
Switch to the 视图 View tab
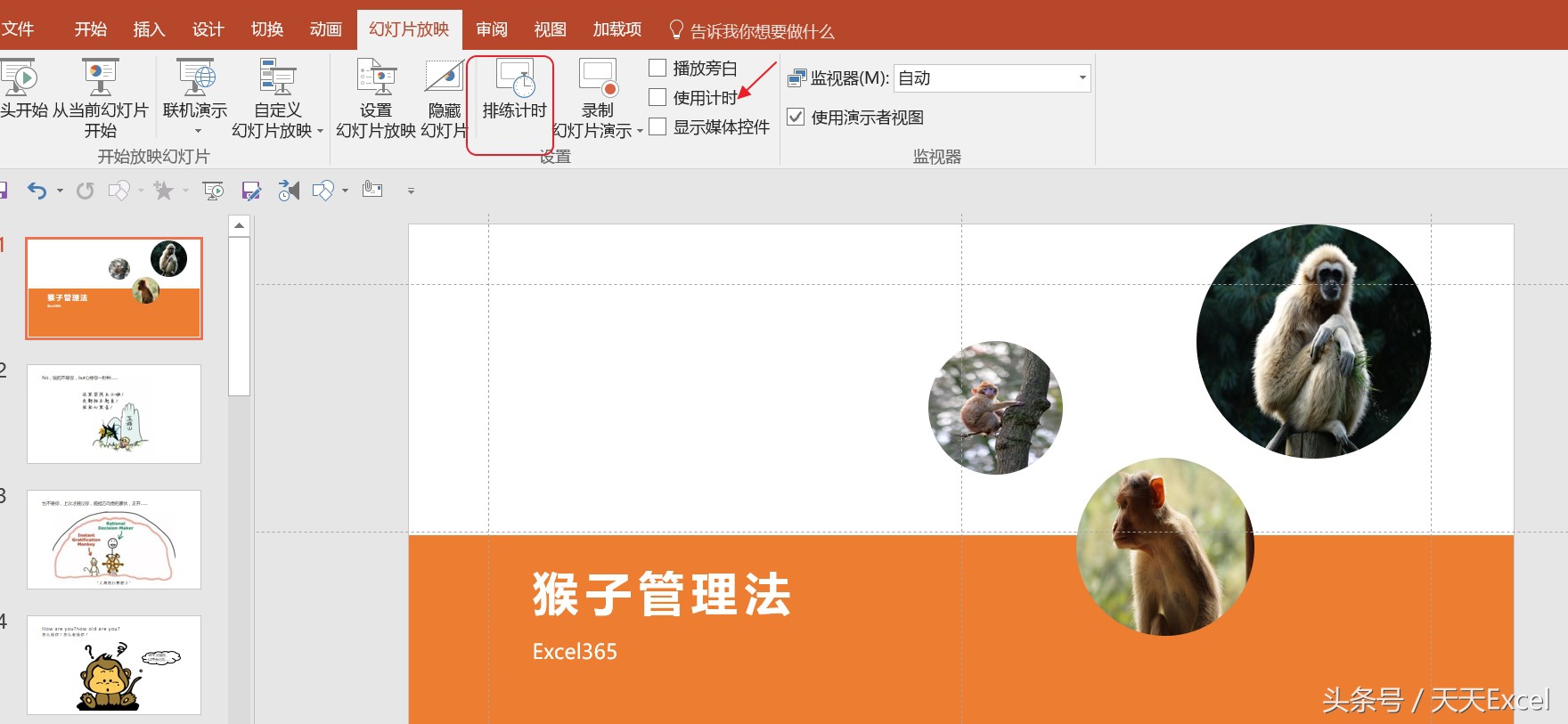click(550, 29)
